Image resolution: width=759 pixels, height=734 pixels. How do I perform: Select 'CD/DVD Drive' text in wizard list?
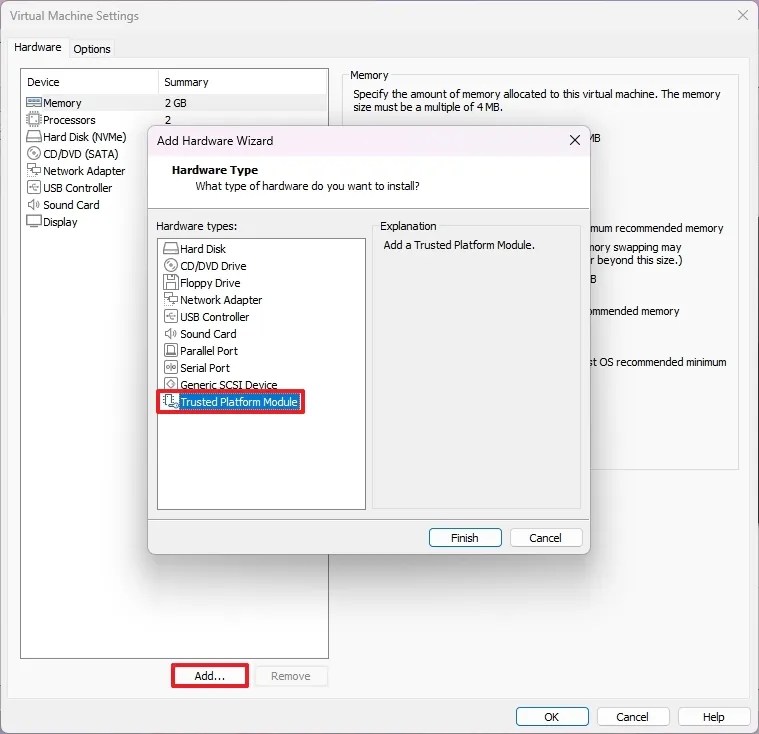pyautogui.click(x=213, y=266)
